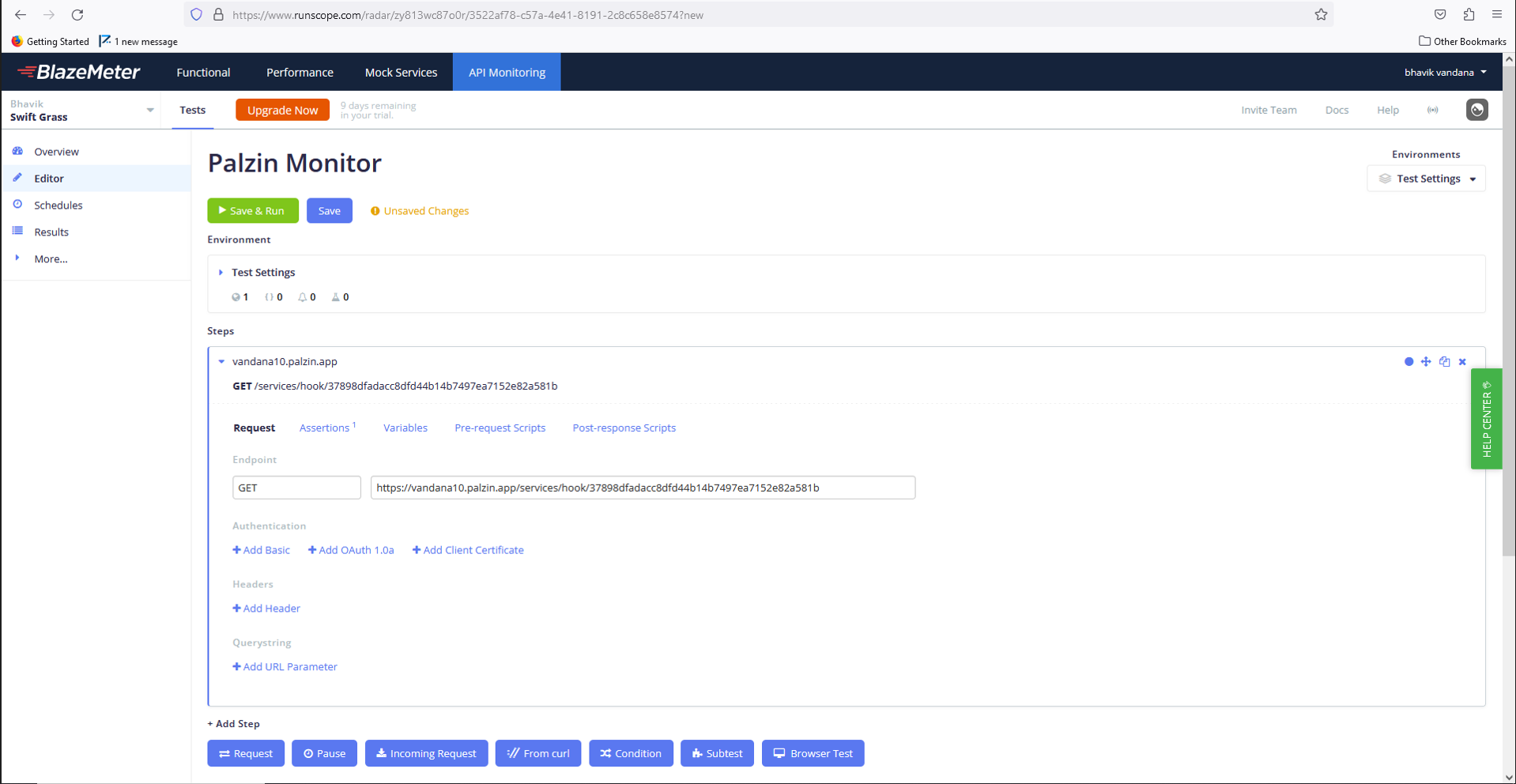Viewport: 1516px width, 784px height.
Task: Open Overview in sidebar
Action: click(56, 152)
